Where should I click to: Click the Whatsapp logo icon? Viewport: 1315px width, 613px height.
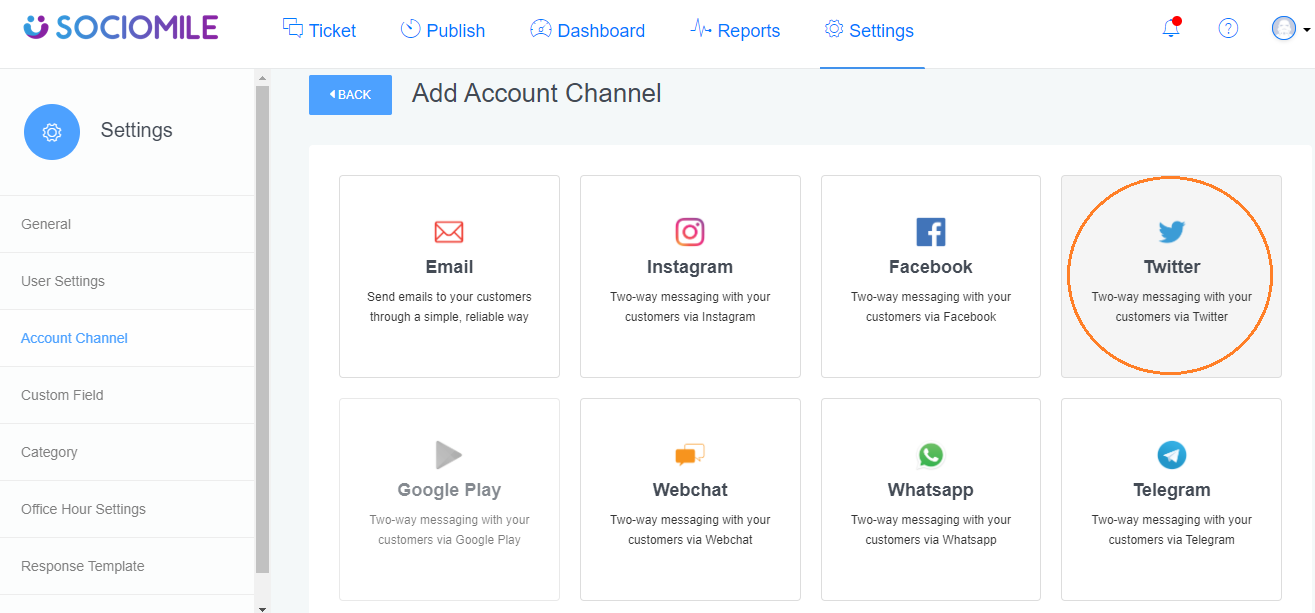click(931, 455)
